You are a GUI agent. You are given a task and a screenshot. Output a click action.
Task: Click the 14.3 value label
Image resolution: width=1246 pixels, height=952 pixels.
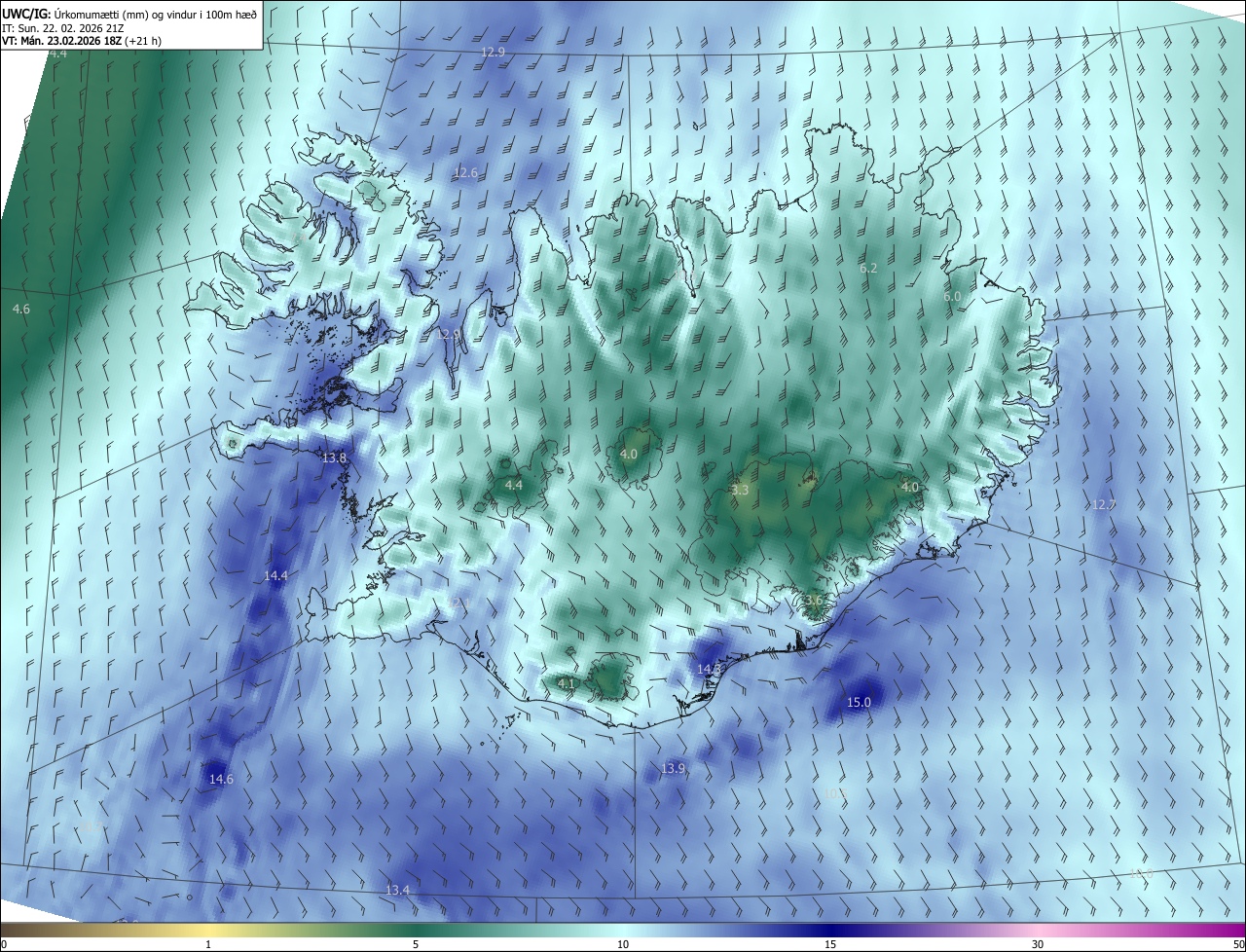coord(709,669)
